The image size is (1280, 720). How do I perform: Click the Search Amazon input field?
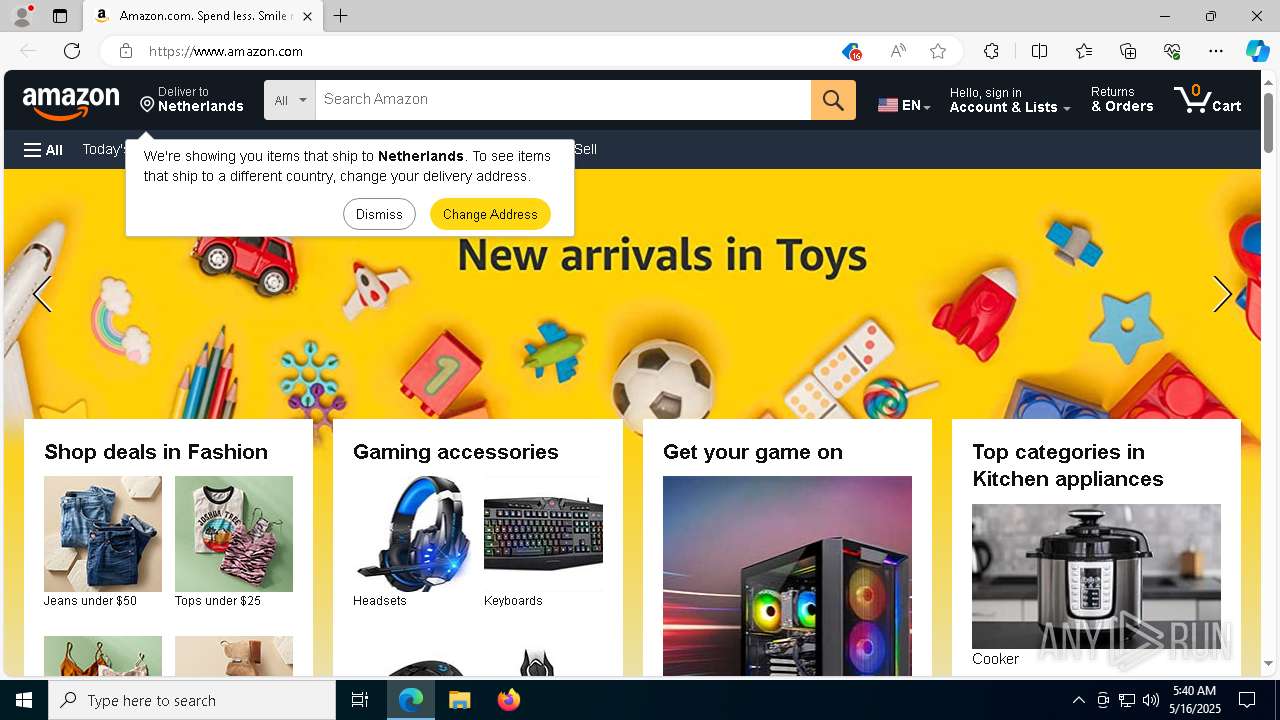[563, 100]
